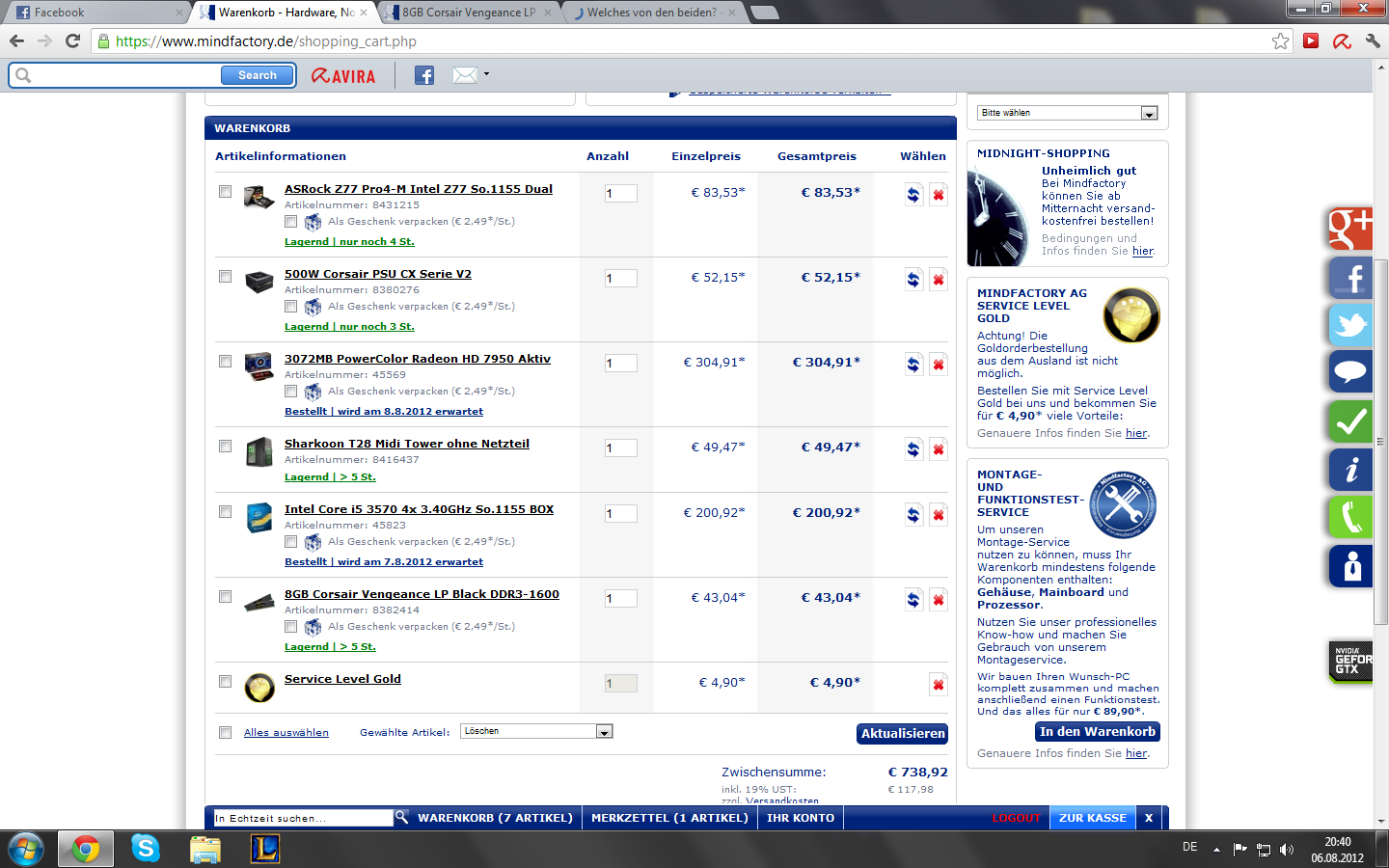Screen dimensions: 1389x868
Task: Open the green phone contact sidebar button
Action: pos(1350,517)
